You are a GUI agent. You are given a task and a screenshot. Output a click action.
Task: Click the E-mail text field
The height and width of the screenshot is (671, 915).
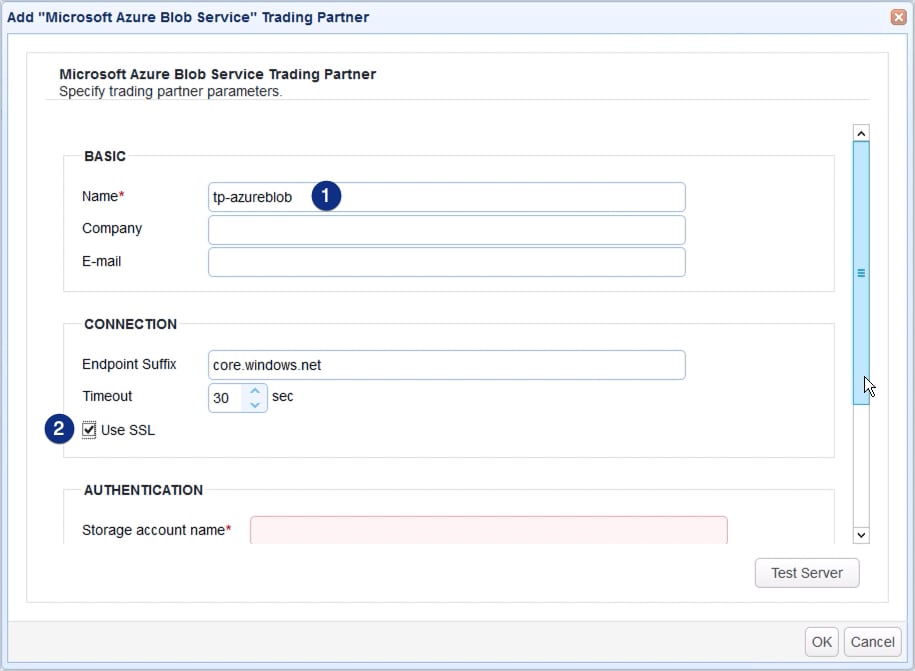click(x=446, y=262)
